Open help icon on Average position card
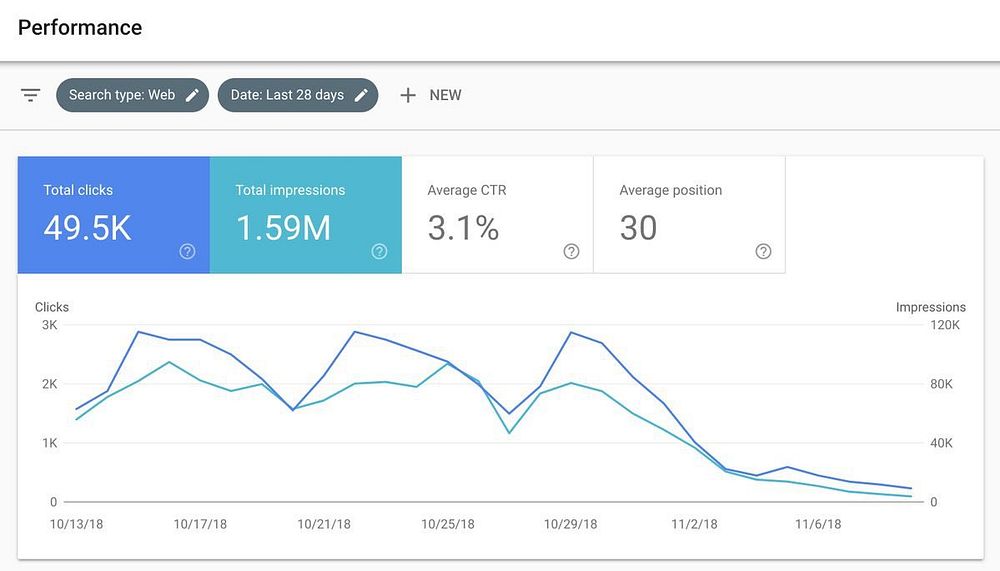1000x571 pixels. (x=763, y=251)
